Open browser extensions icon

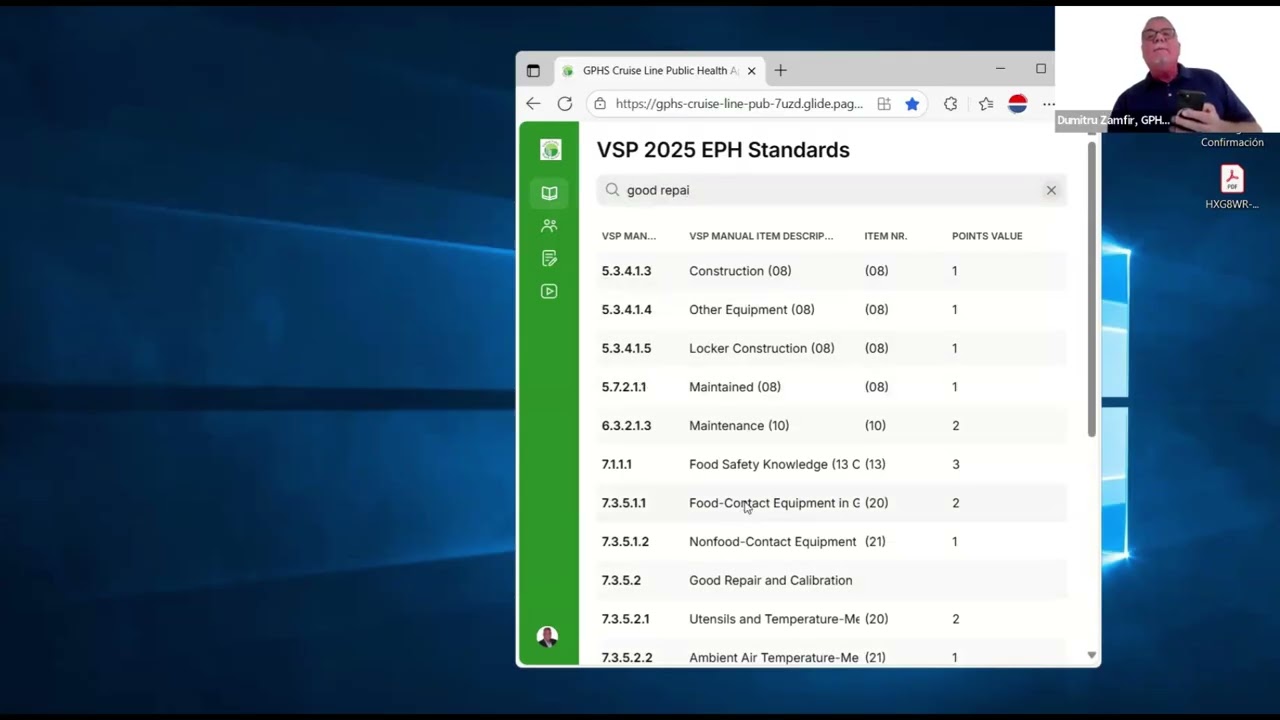pos(950,104)
